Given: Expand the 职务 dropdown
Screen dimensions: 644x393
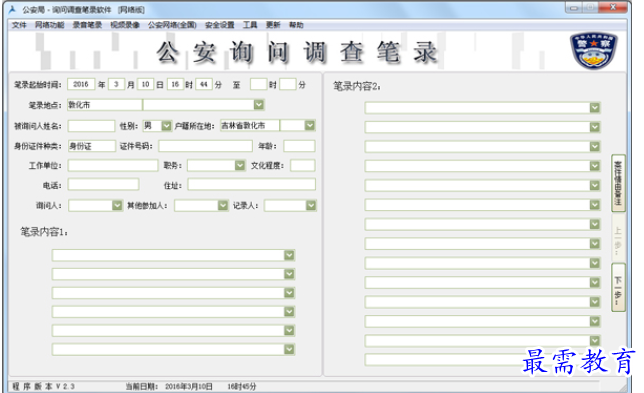Looking at the screenshot, I should (240, 165).
